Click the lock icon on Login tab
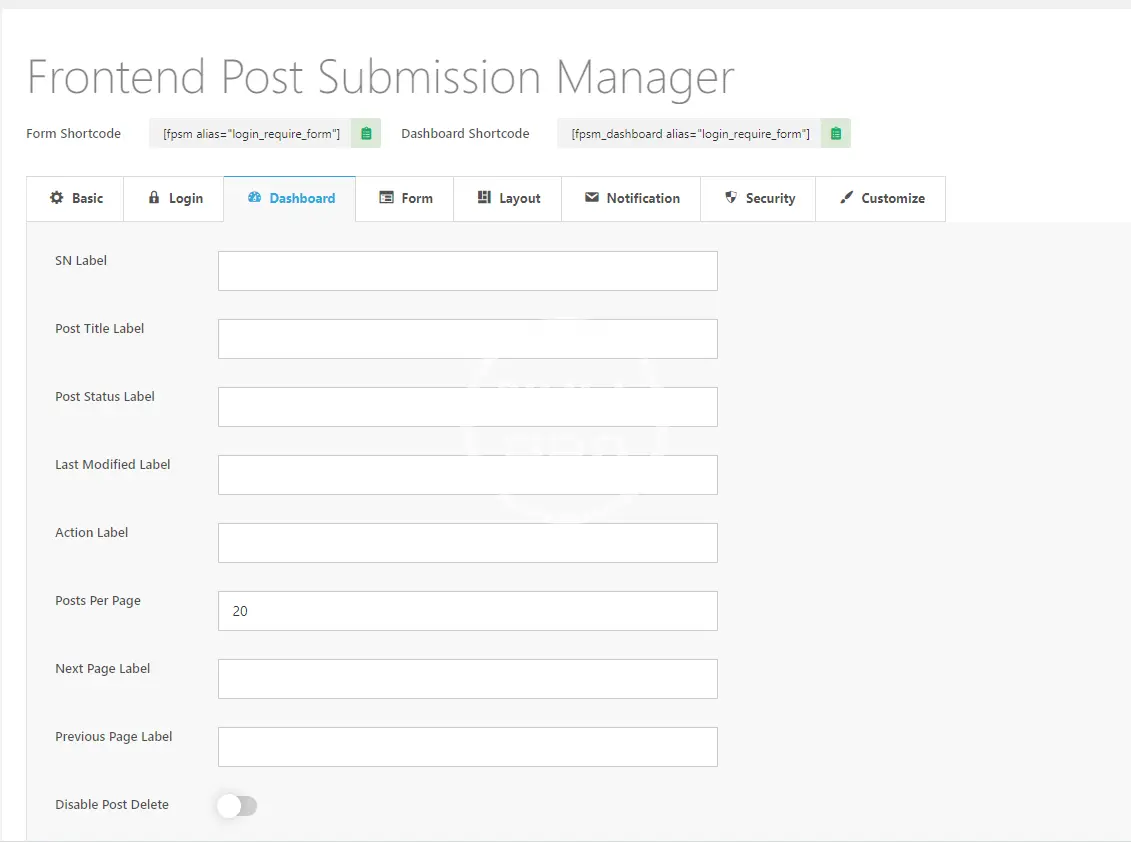Image resolution: width=1131 pixels, height=842 pixels. [x=154, y=198]
